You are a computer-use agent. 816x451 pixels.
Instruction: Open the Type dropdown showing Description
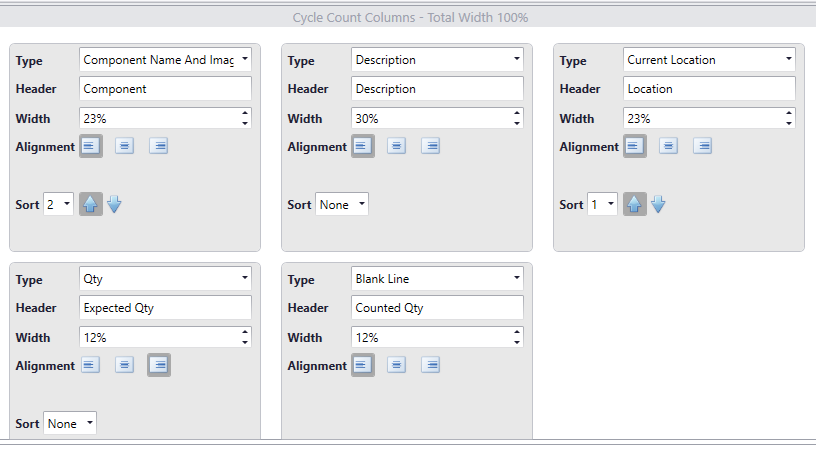click(x=437, y=59)
